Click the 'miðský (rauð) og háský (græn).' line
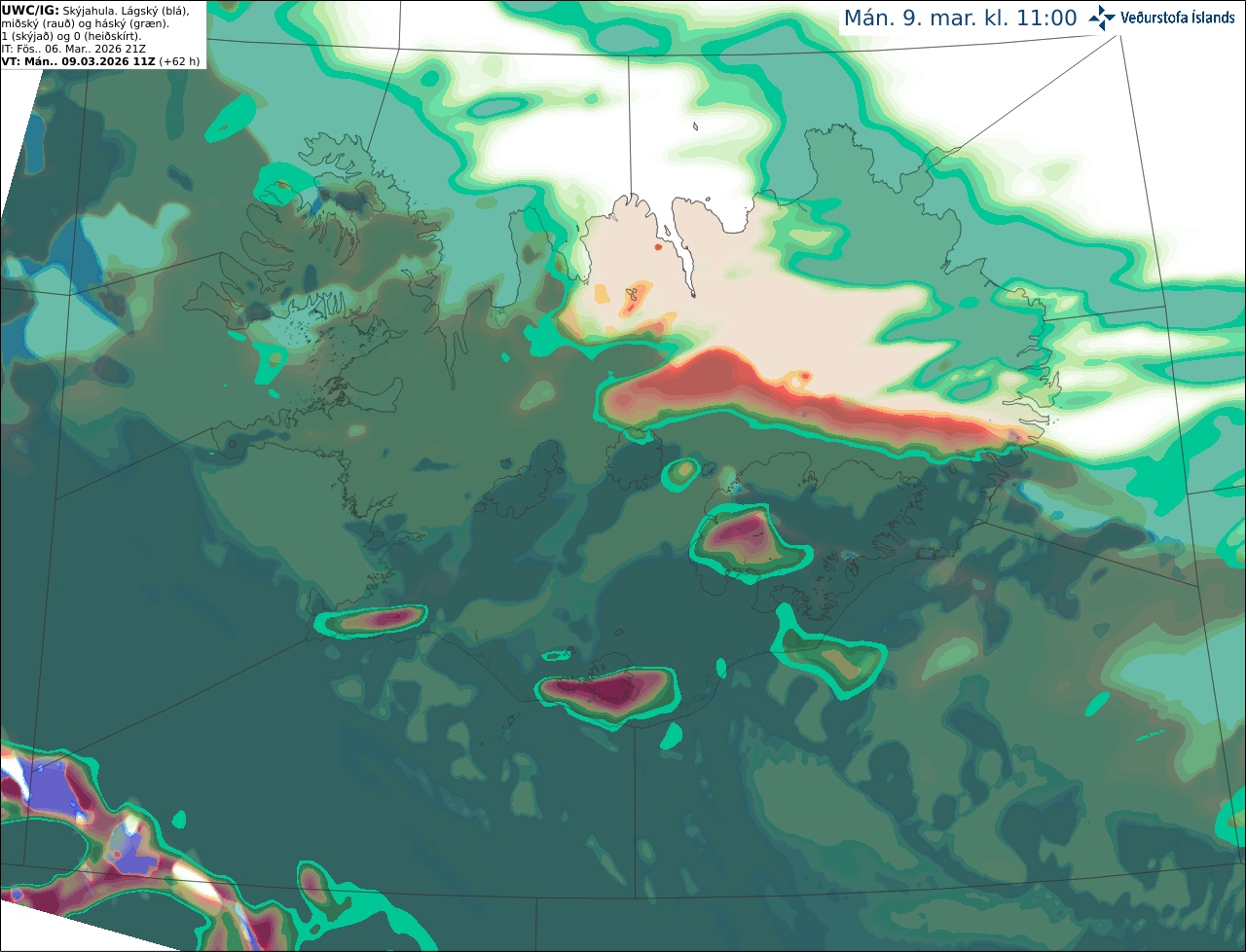Screen dimensions: 1246x952 click(86, 23)
